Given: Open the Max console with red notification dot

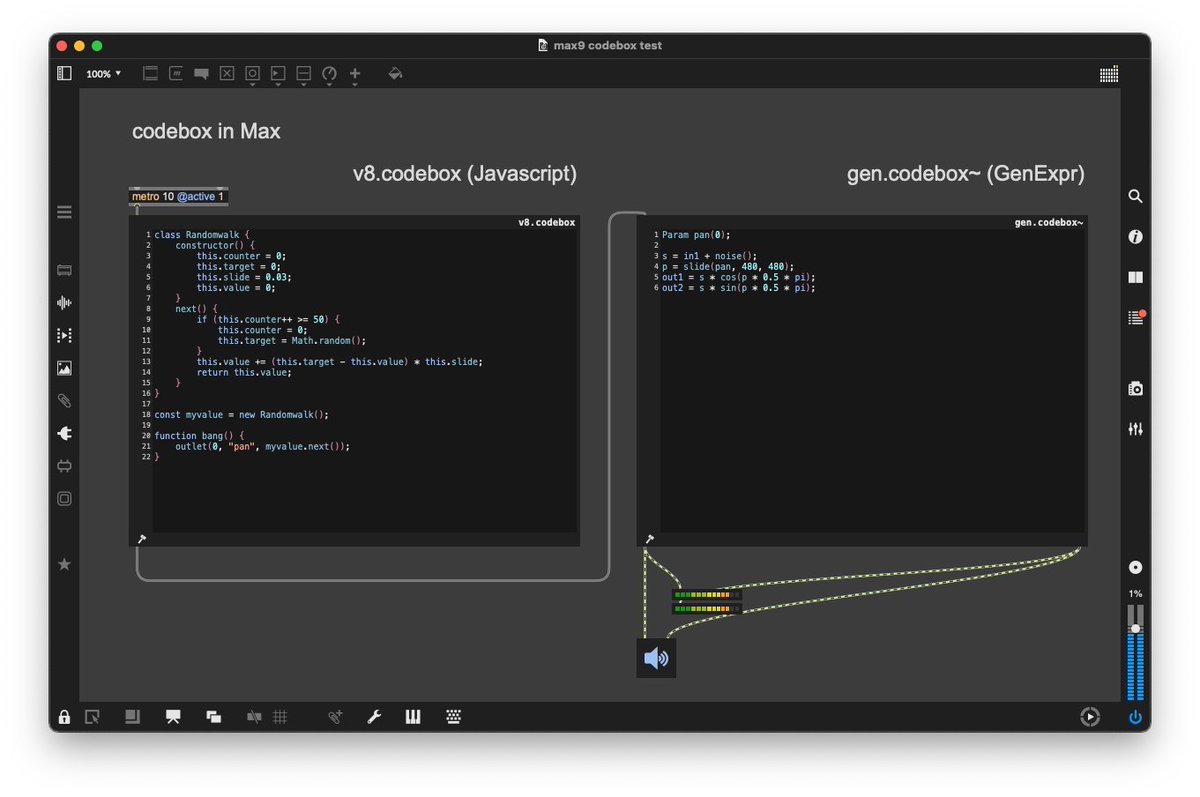Looking at the screenshot, I should [x=1135, y=317].
